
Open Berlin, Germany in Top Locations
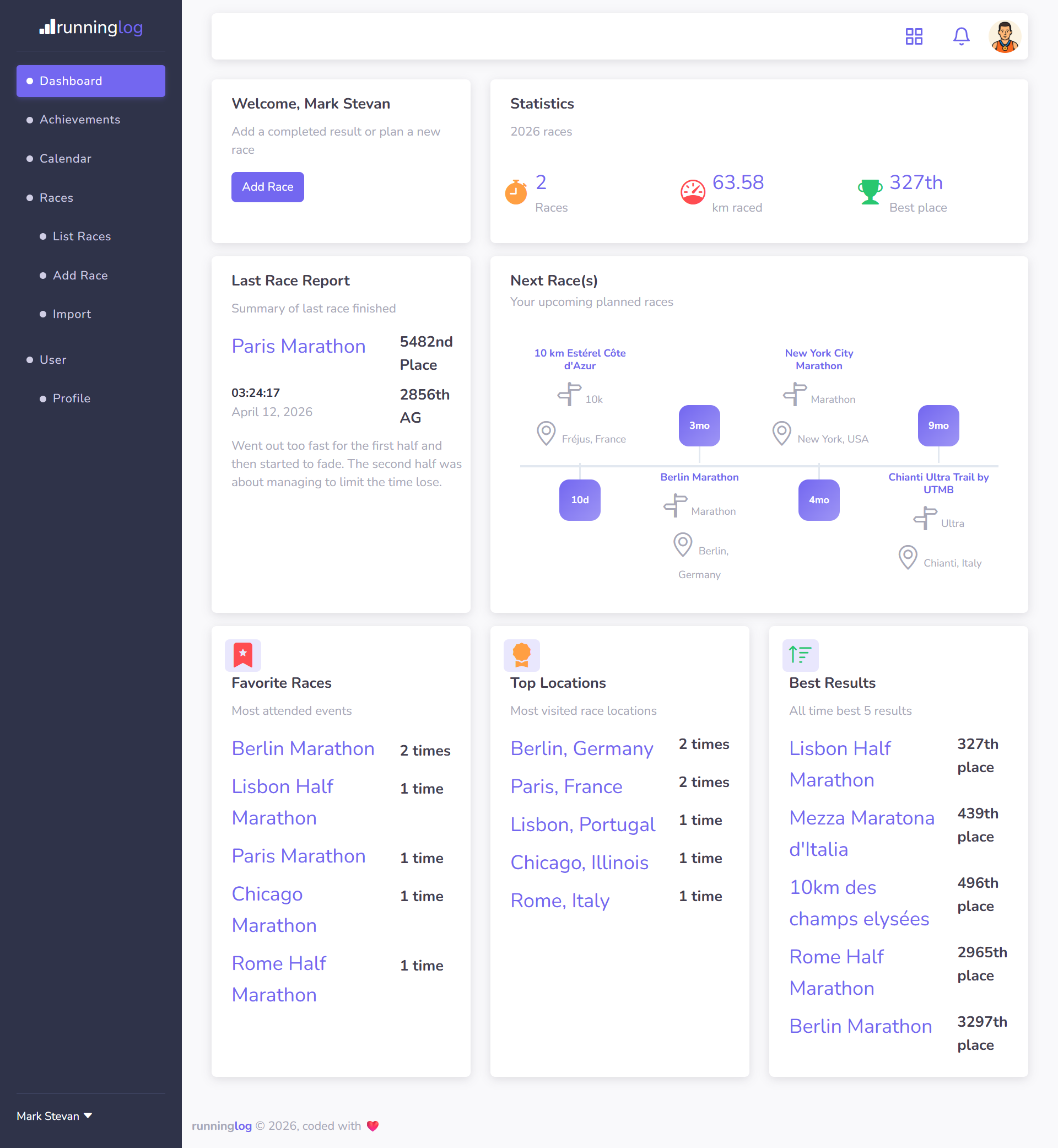click(x=582, y=749)
